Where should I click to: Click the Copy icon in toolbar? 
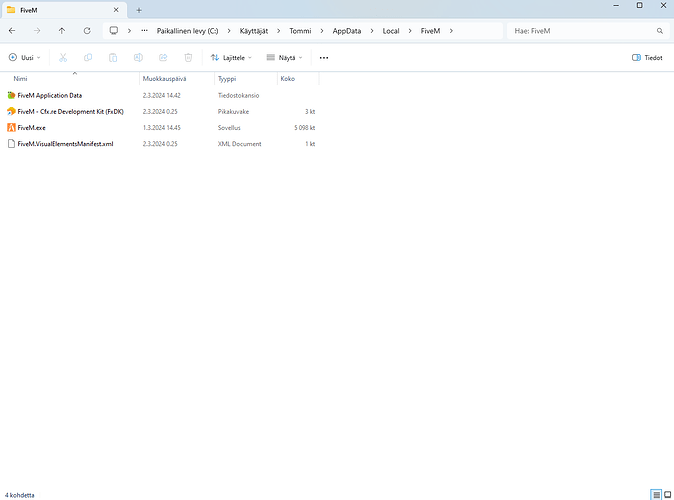88,58
